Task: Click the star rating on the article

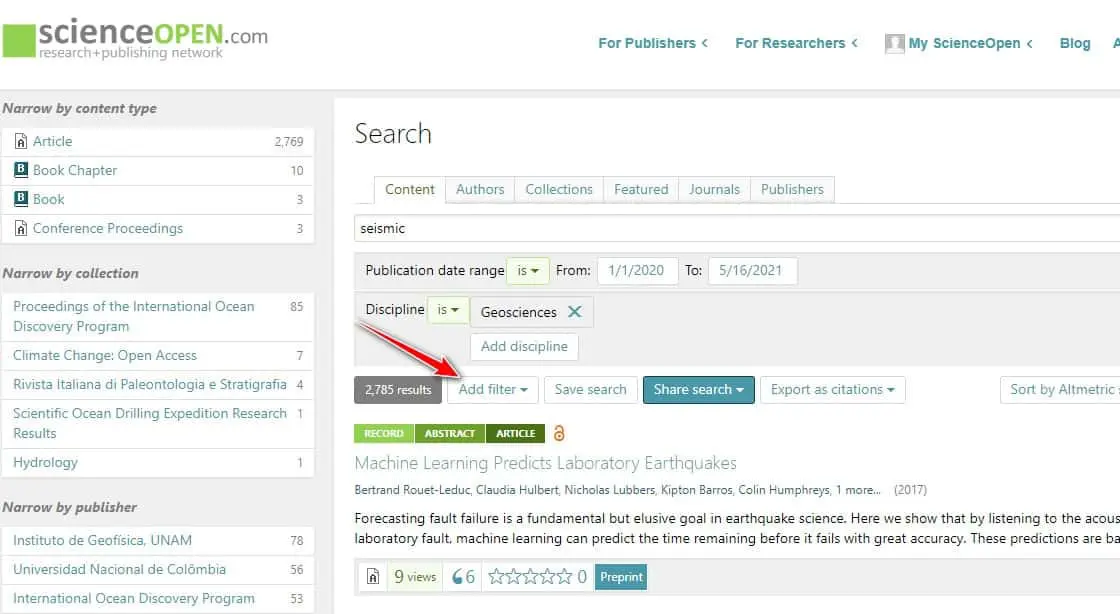Action: click(x=530, y=577)
